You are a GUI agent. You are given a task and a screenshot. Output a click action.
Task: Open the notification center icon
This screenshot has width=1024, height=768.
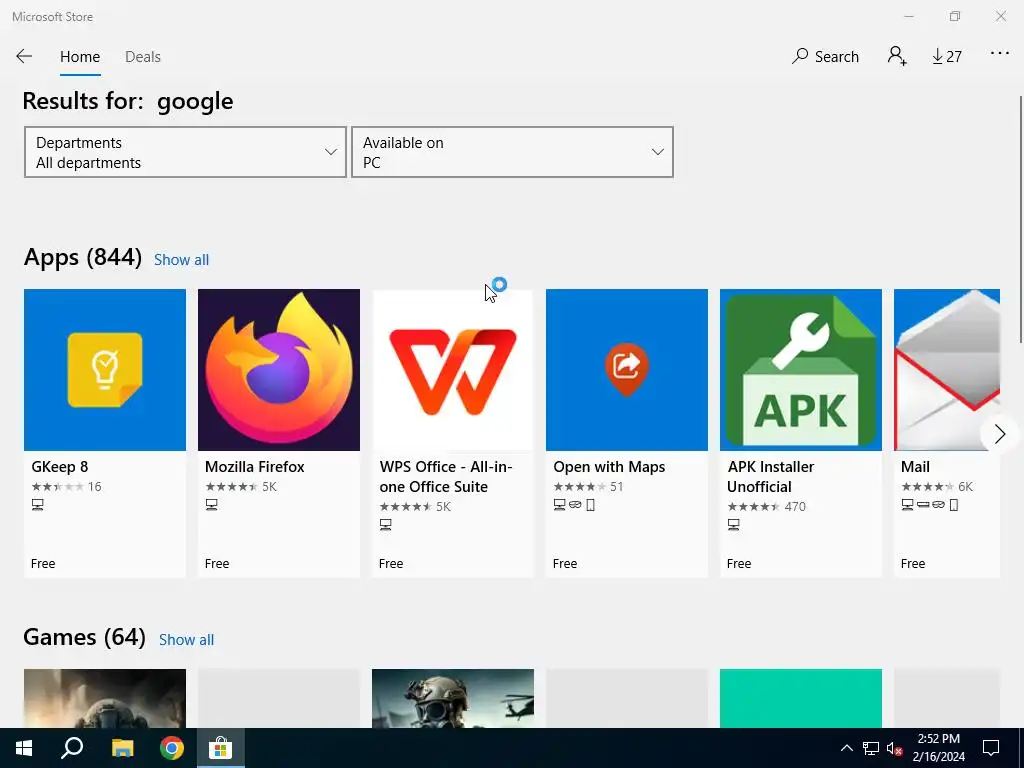pyautogui.click(x=991, y=748)
